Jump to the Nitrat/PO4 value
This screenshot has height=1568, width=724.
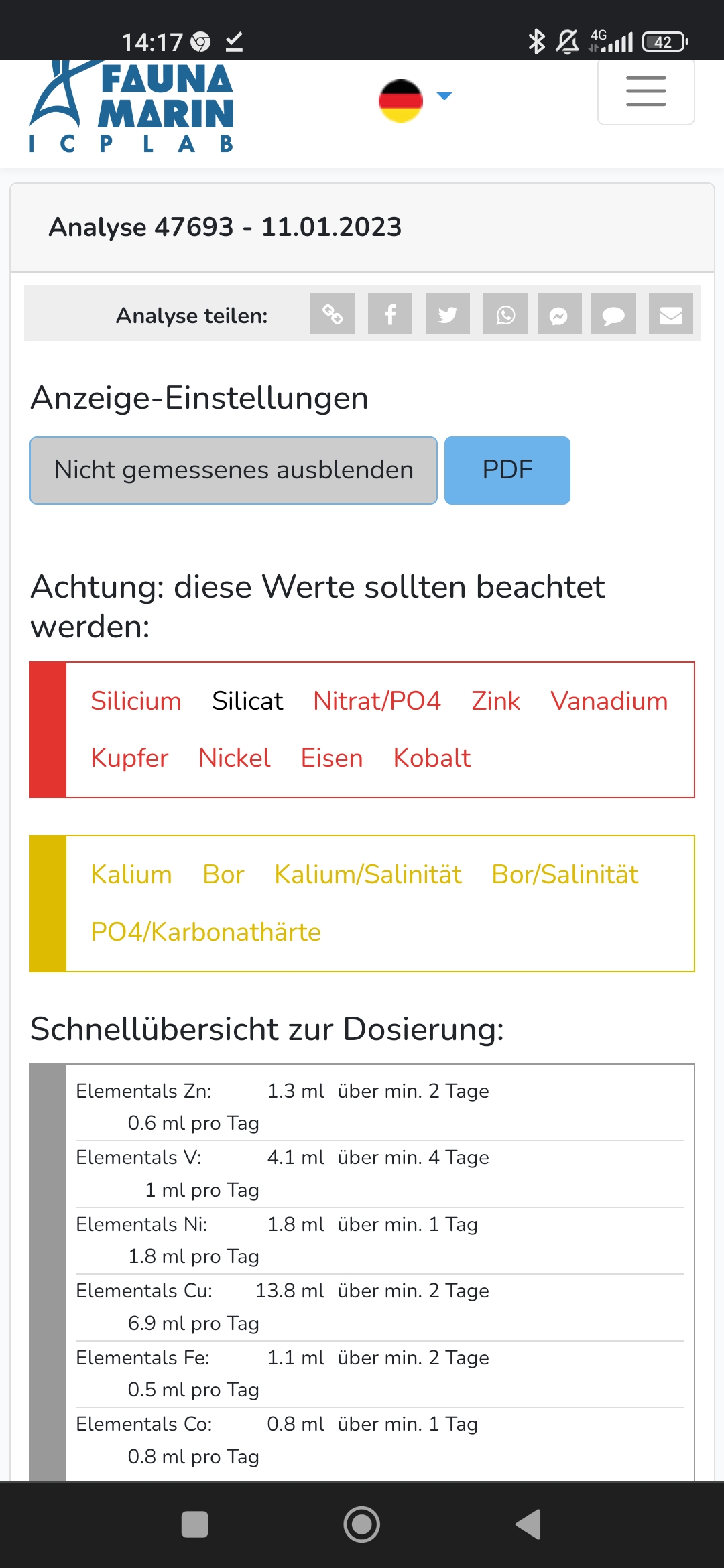tap(377, 701)
